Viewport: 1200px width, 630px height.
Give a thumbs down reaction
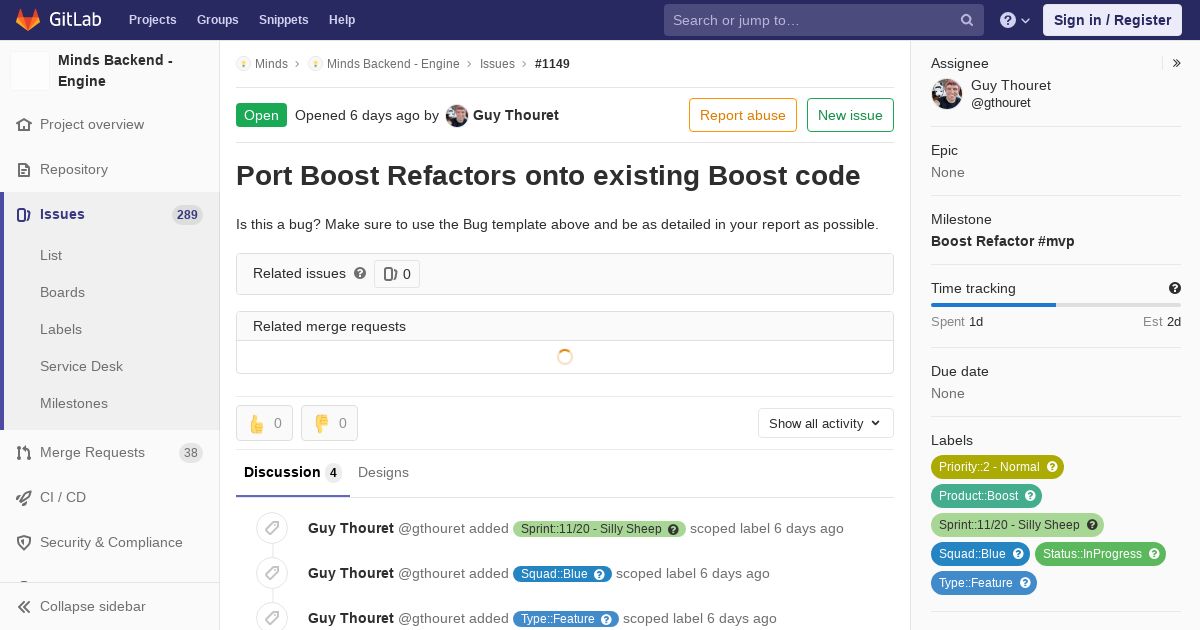pos(329,423)
